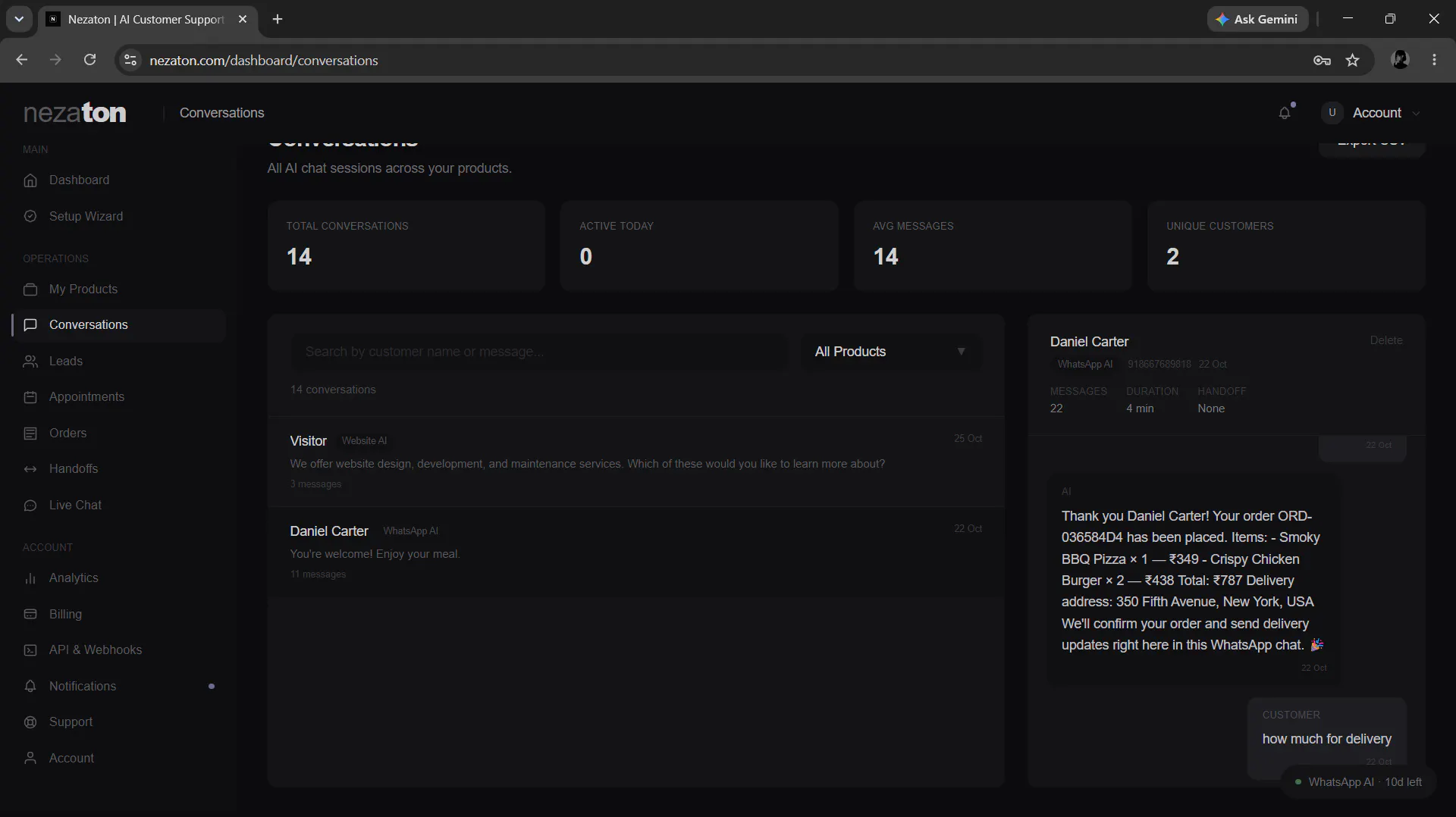1456x817 pixels.
Task: Focus the conversation search field
Action: (539, 352)
